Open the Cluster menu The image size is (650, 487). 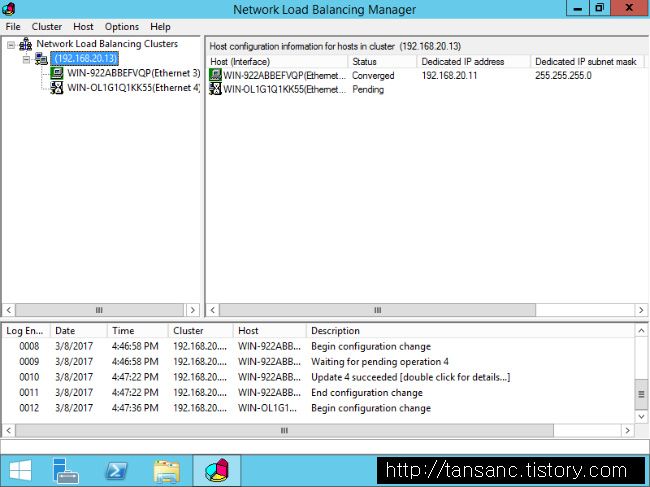(x=47, y=27)
